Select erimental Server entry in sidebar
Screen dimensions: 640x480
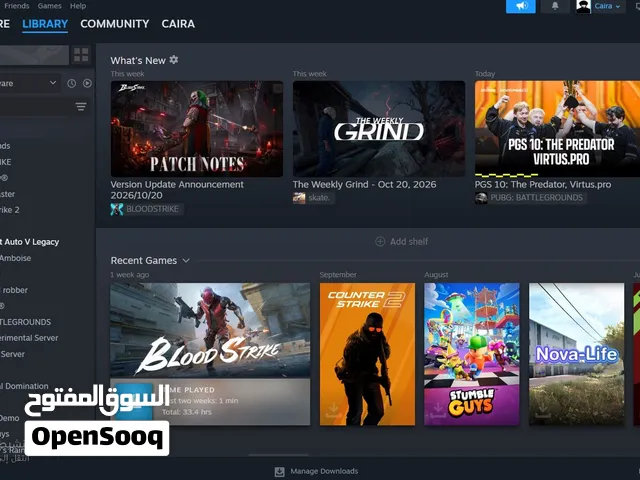pos(29,338)
